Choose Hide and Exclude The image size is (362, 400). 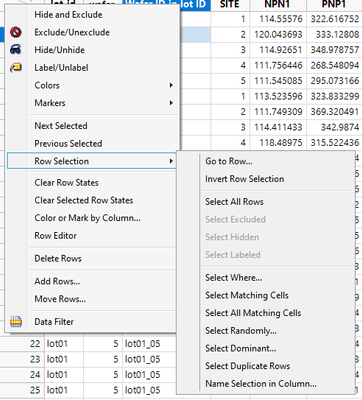click(92, 15)
